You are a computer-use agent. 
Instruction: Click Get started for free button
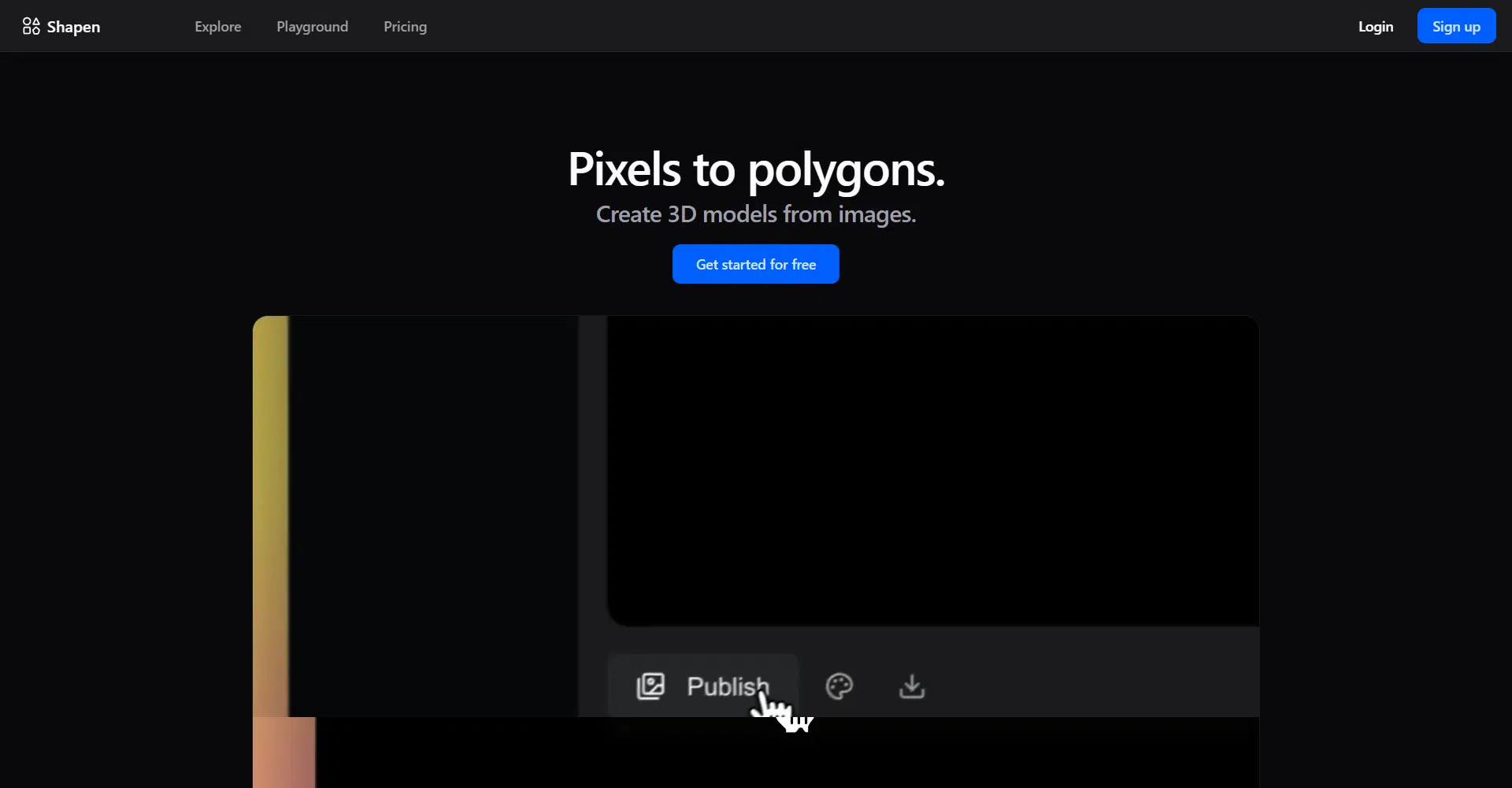click(x=755, y=264)
